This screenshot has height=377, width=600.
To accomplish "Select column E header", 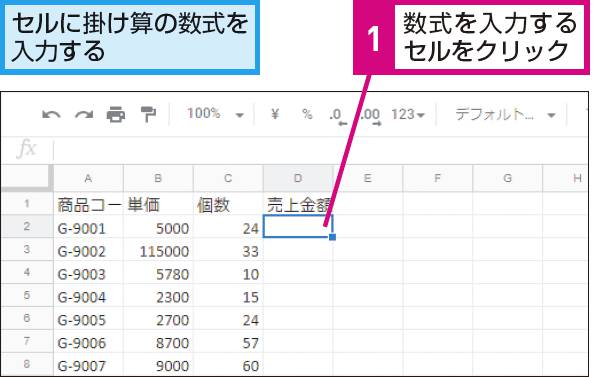I will (x=368, y=178).
